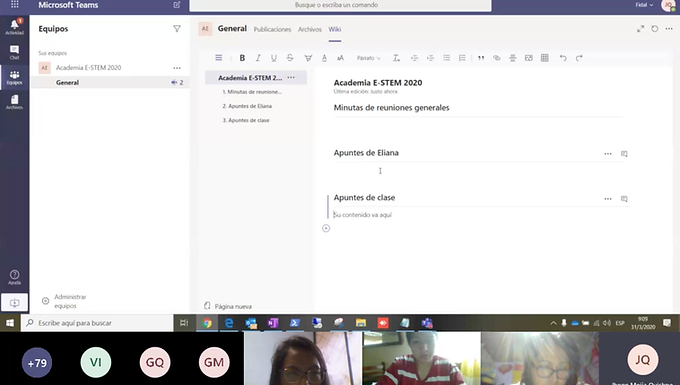
Task: Insert a bulleted list
Action: (x=446, y=58)
